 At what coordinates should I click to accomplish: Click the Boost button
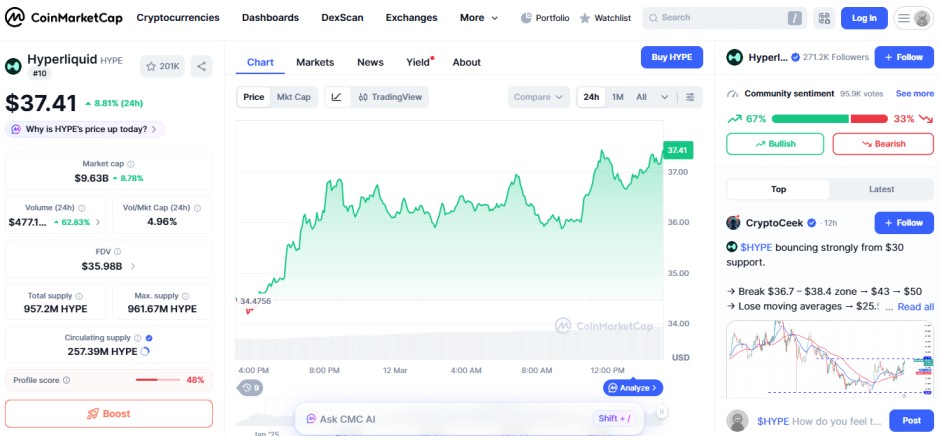click(x=108, y=414)
